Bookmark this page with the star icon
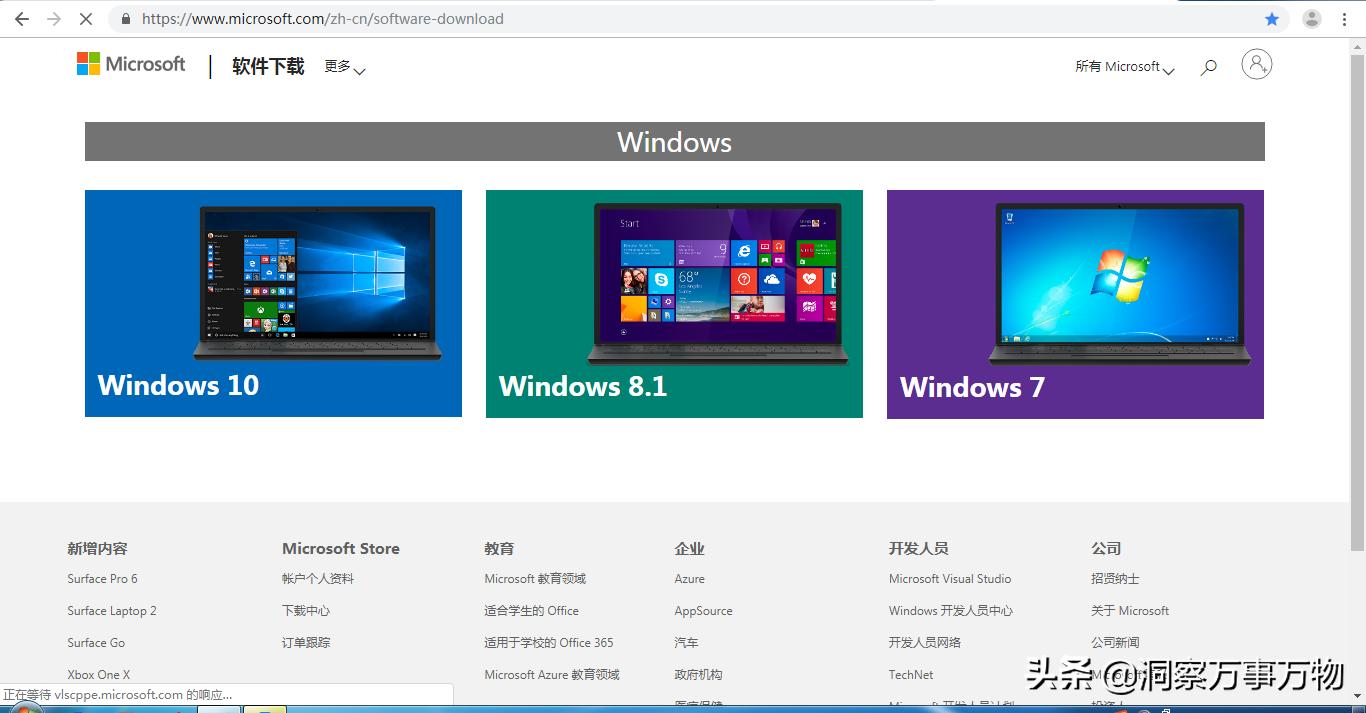Screen dimensions: 1366x713 [1272, 18]
